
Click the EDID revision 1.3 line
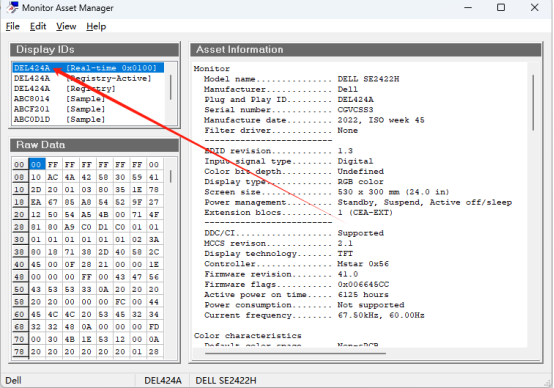click(278, 151)
